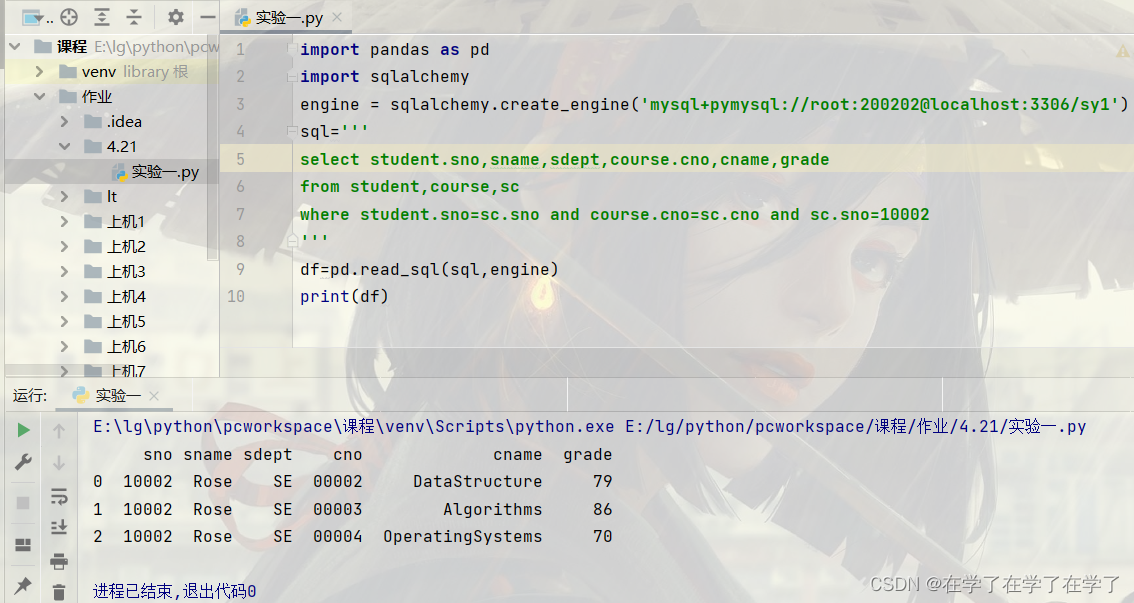
Task: Expand the venv folder
Action: pos(39,72)
